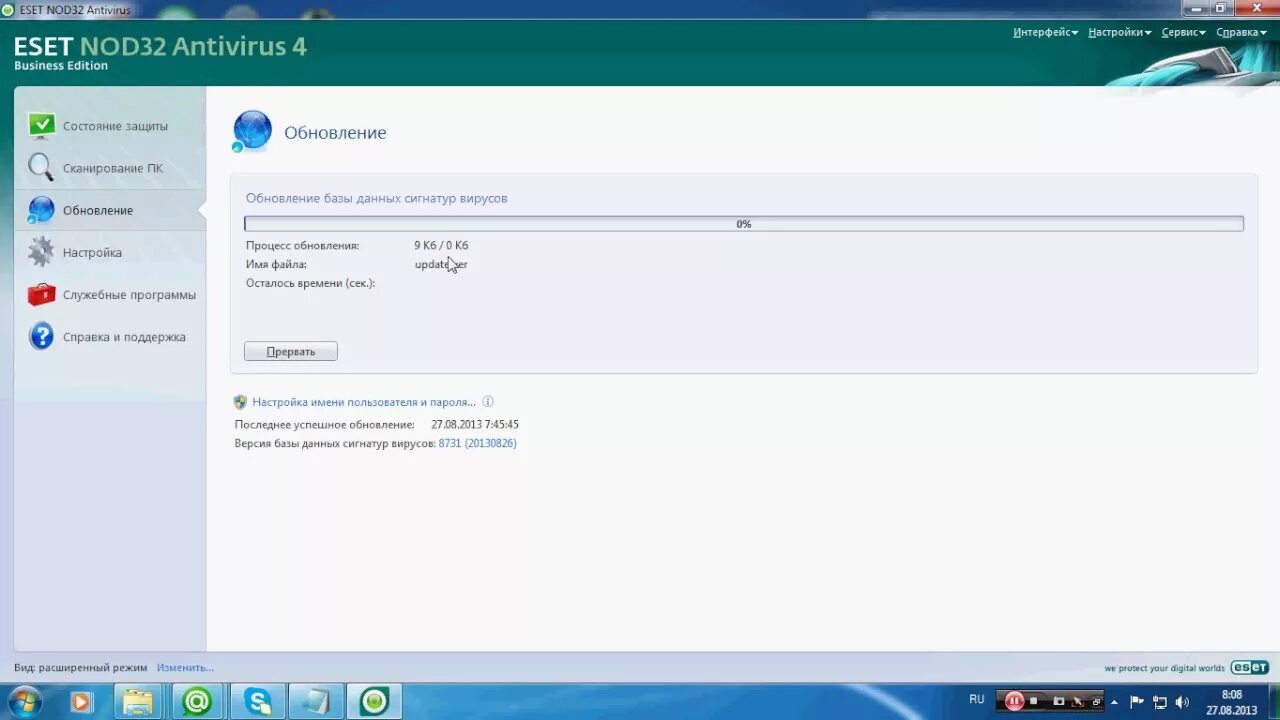
Task: Click the volume speaker tray icon
Action: coord(1182,702)
